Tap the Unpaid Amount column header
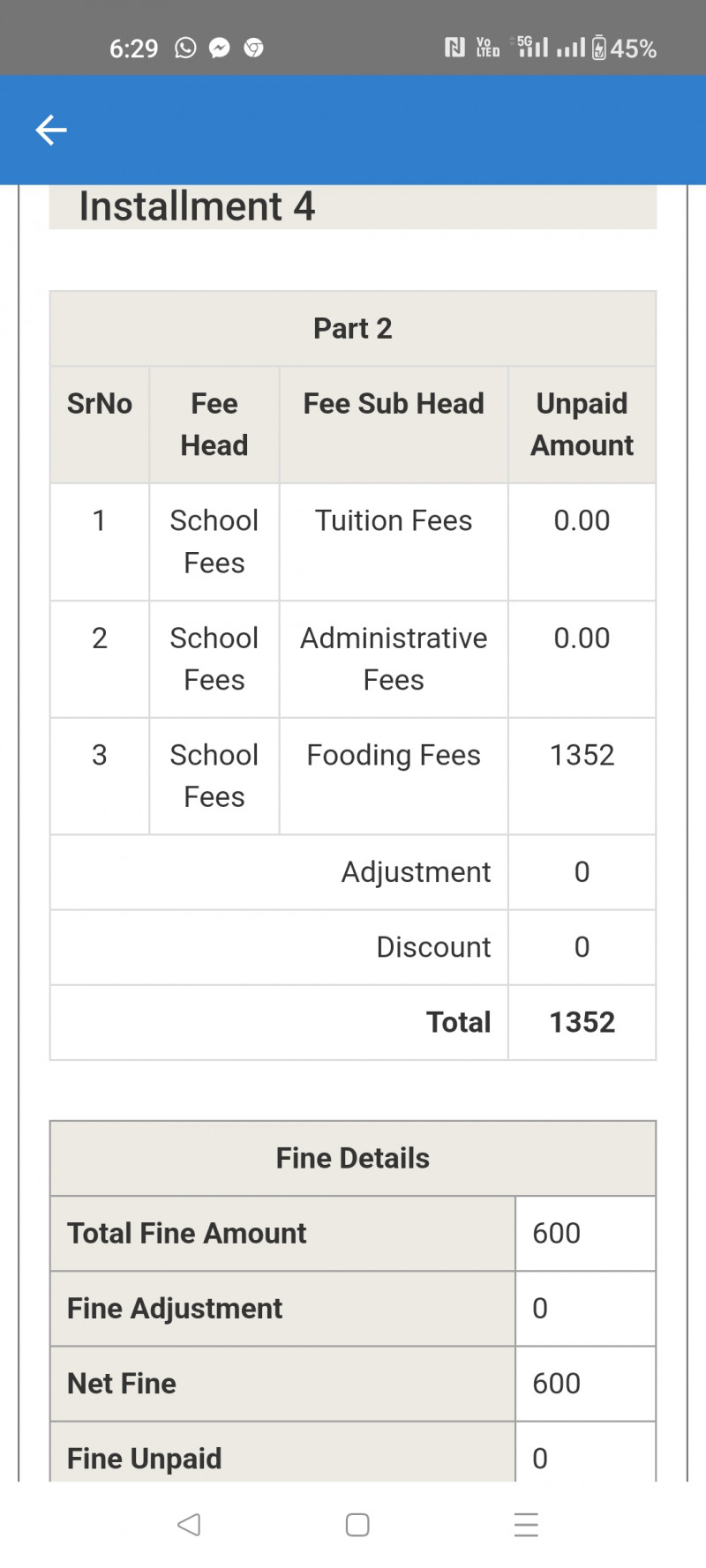This screenshot has height=1568, width=706. click(582, 424)
